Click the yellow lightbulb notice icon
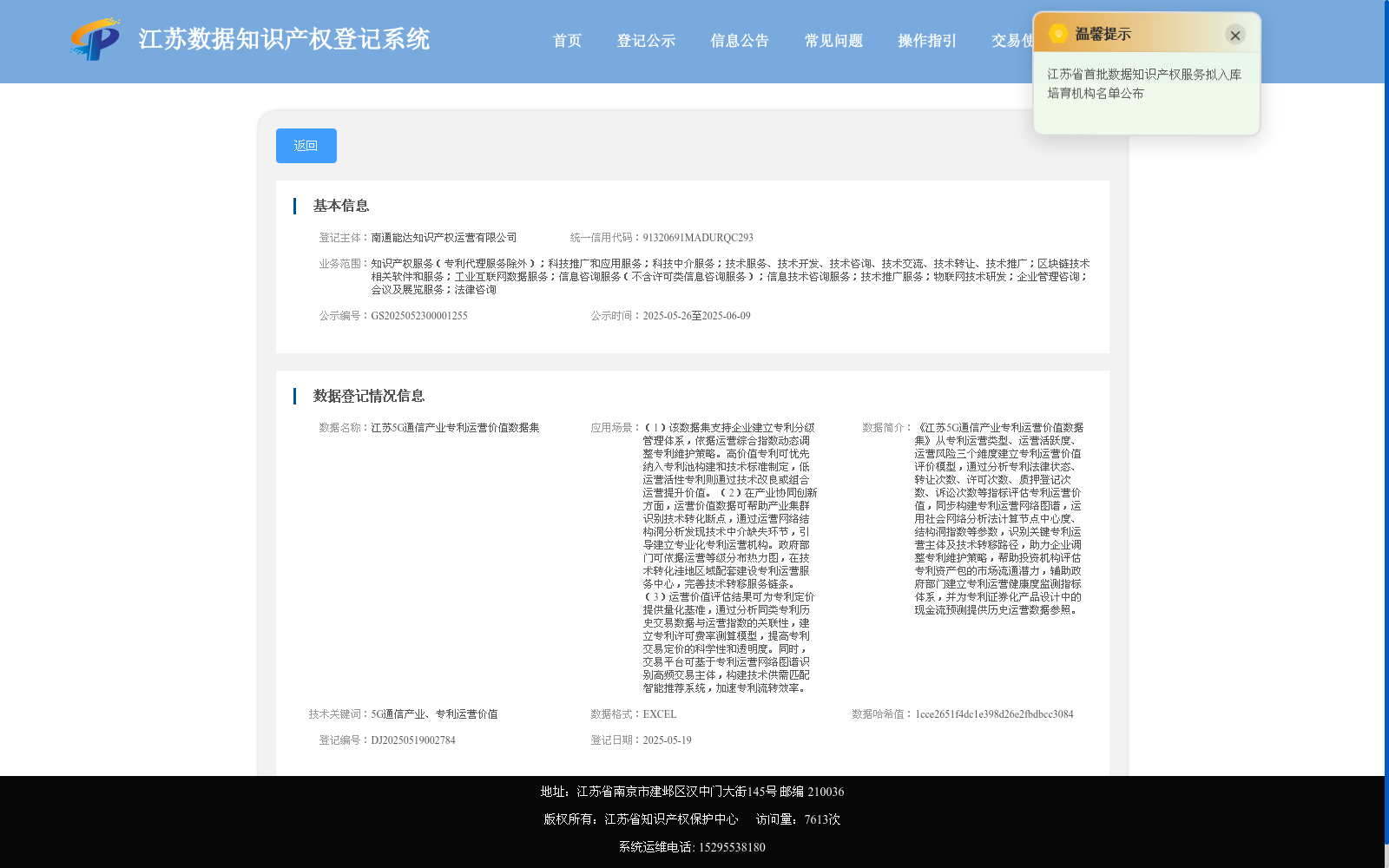Viewport: 1389px width, 868px height. click(x=1058, y=34)
